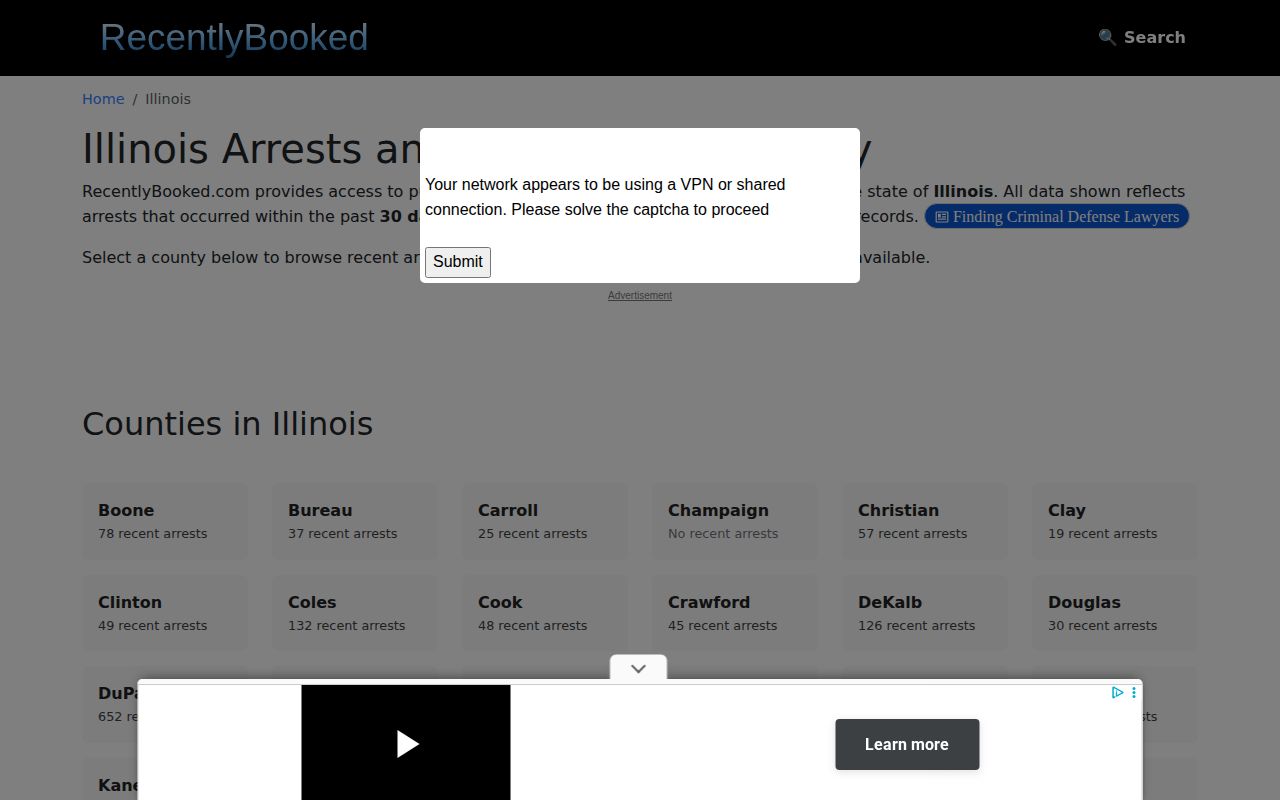The width and height of the screenshot is (1280, 800).
Task: Collapse the bottom ad with the chevron
Action: [x=638, y=668]
